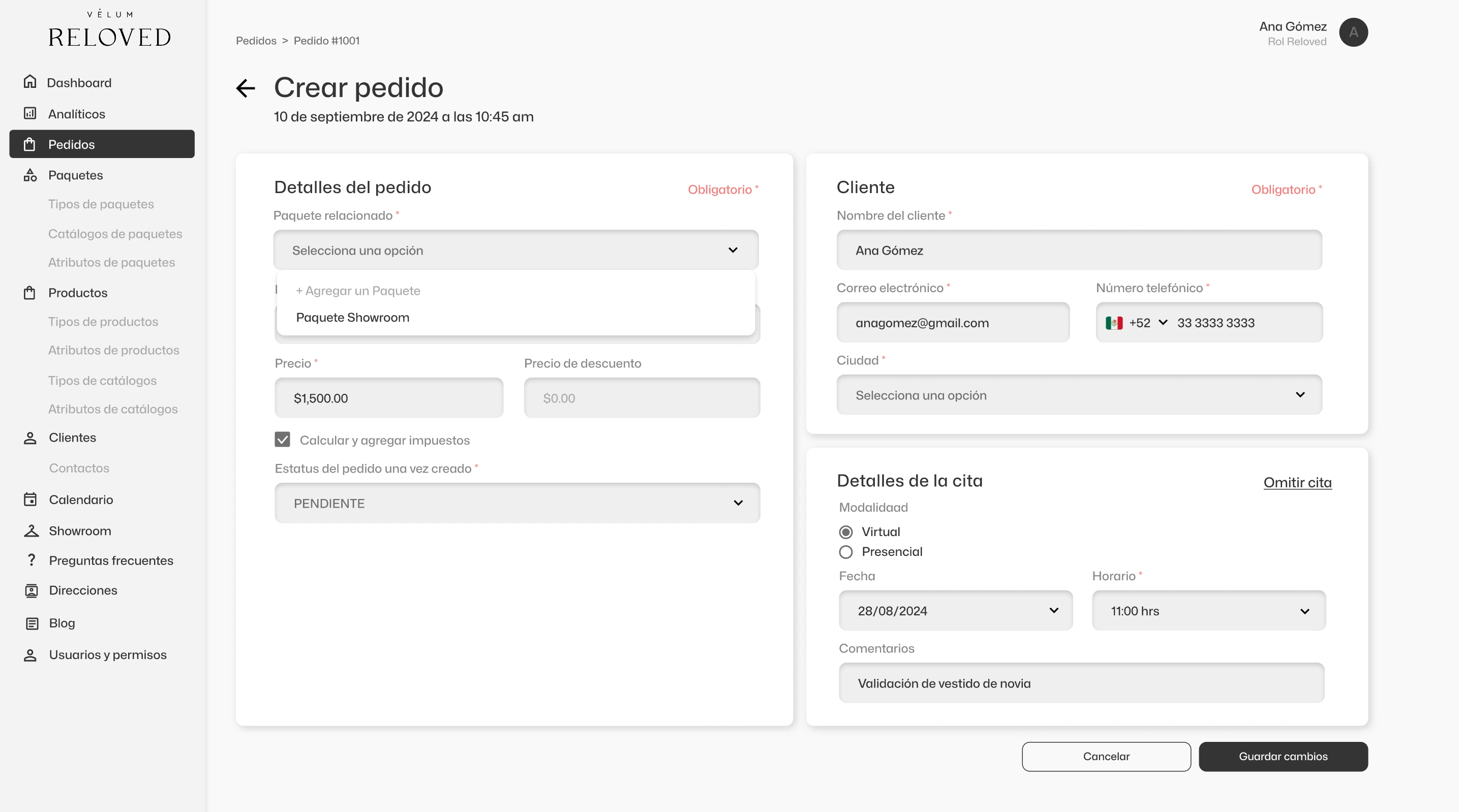Image resolution: width=1459 pixels, height=812 pixels.
Task: Select the Clientes person icon
Action: [x=30, y=437]
